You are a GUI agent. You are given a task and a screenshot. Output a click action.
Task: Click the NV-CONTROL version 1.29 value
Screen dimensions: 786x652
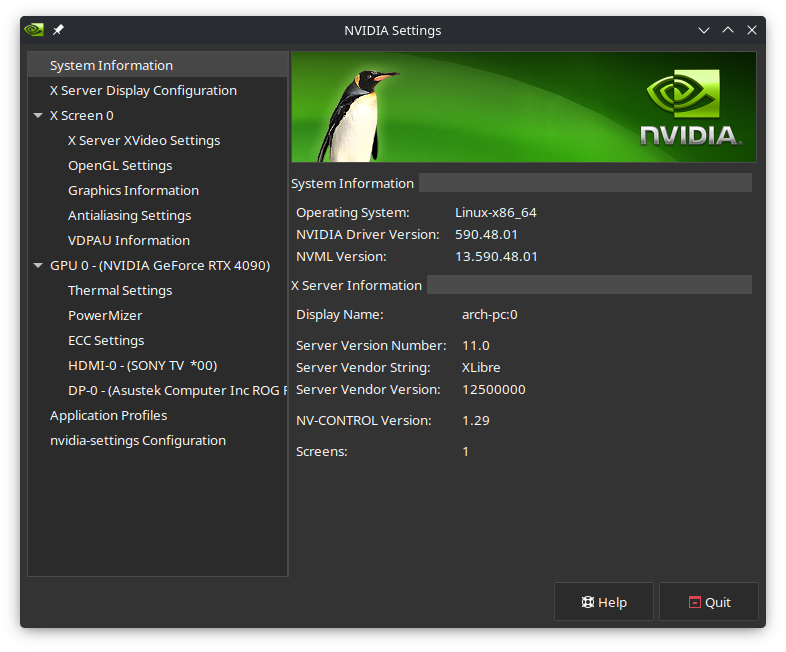click(476, 421)
